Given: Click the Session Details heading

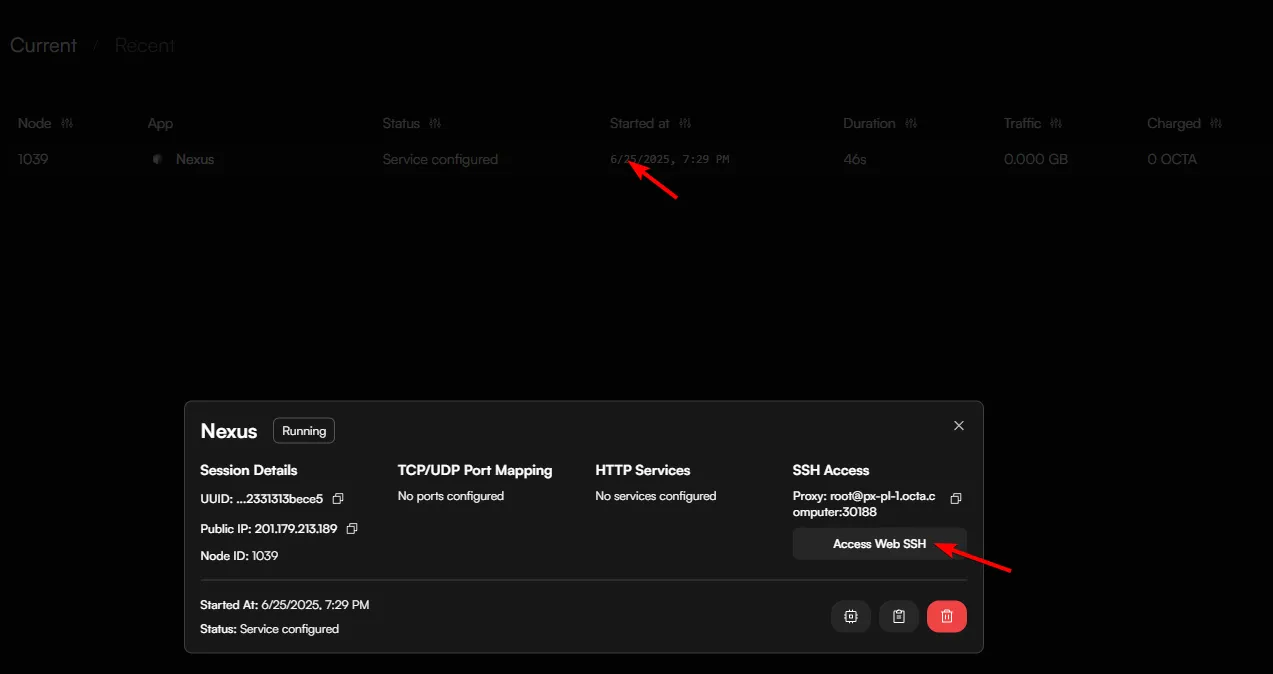Looking at the screenshot, I should (249, 470).
